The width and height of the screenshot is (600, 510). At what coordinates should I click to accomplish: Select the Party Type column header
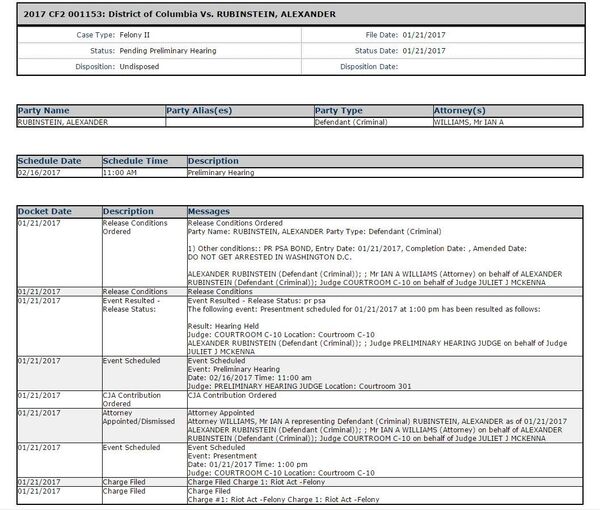(338, 110)
